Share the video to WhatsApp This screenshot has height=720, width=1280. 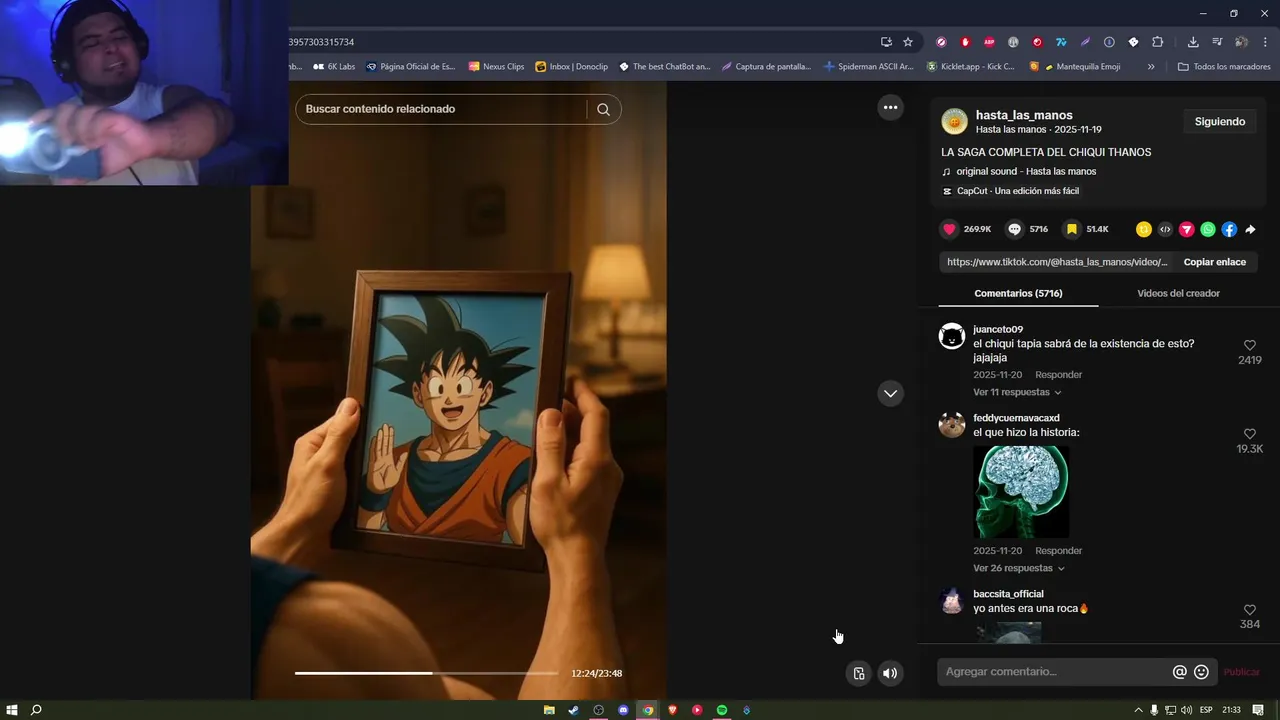(1208, 229)
